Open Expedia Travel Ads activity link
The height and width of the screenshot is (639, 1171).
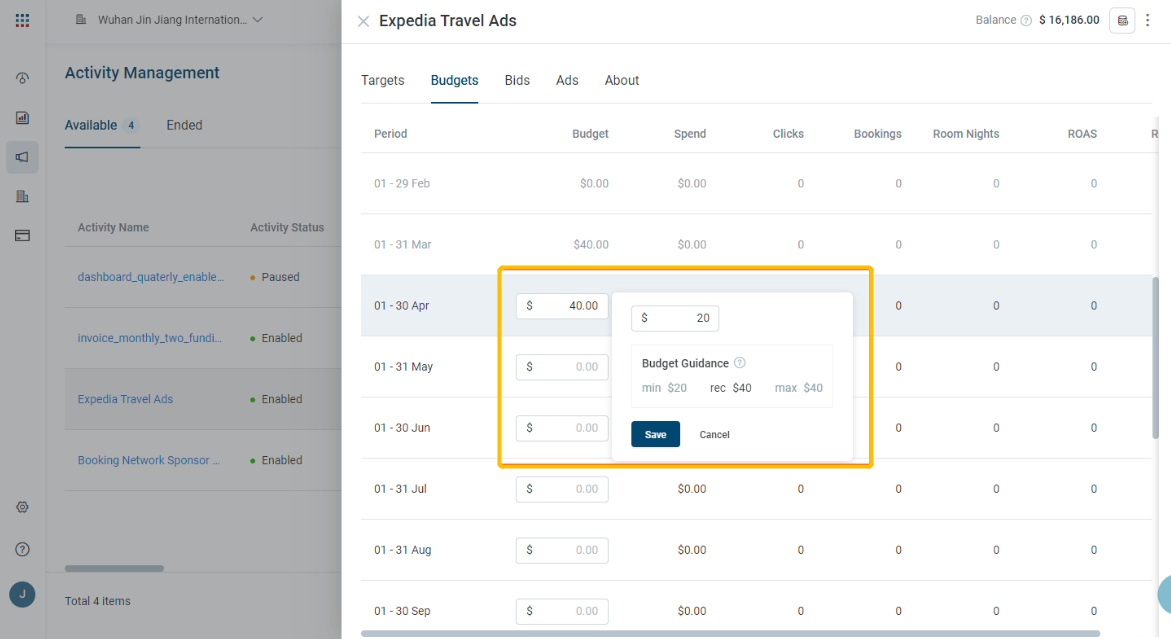coord(125,399)
